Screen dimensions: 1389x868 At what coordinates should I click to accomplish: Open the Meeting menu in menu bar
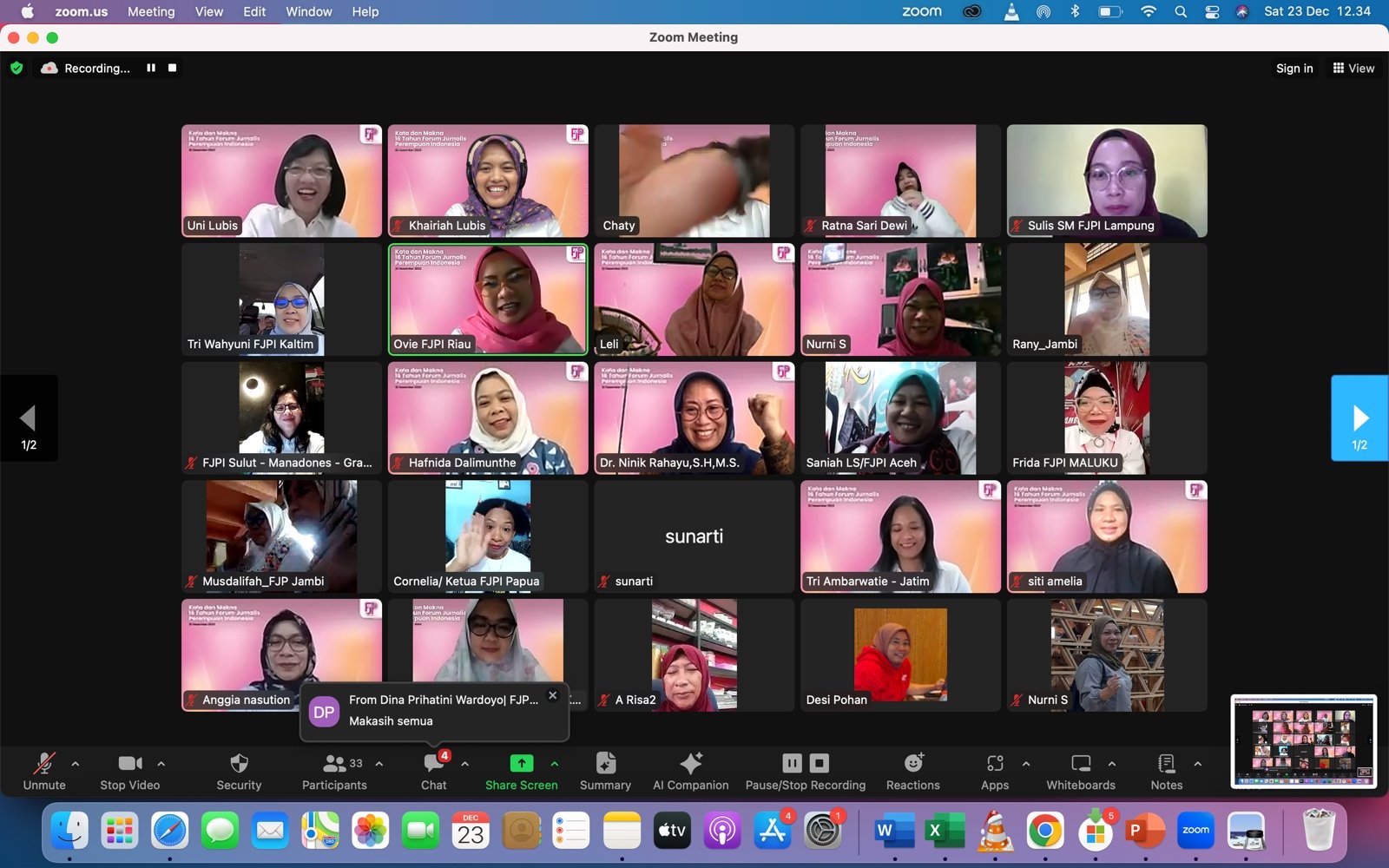click(x=151, y=11)
